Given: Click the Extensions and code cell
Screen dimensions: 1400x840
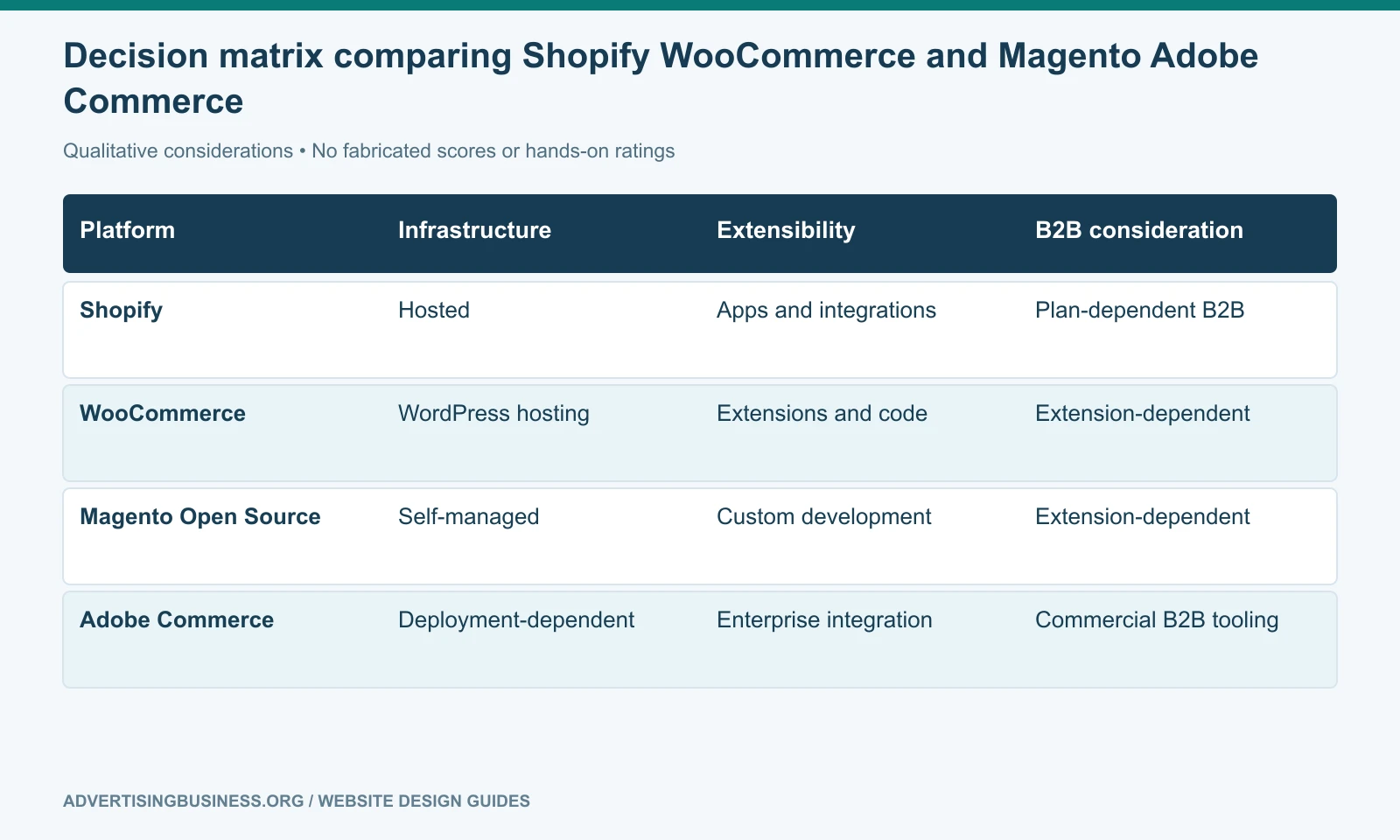Looking at the screenshot, I should pyautogui.click(x=822, y=413).
